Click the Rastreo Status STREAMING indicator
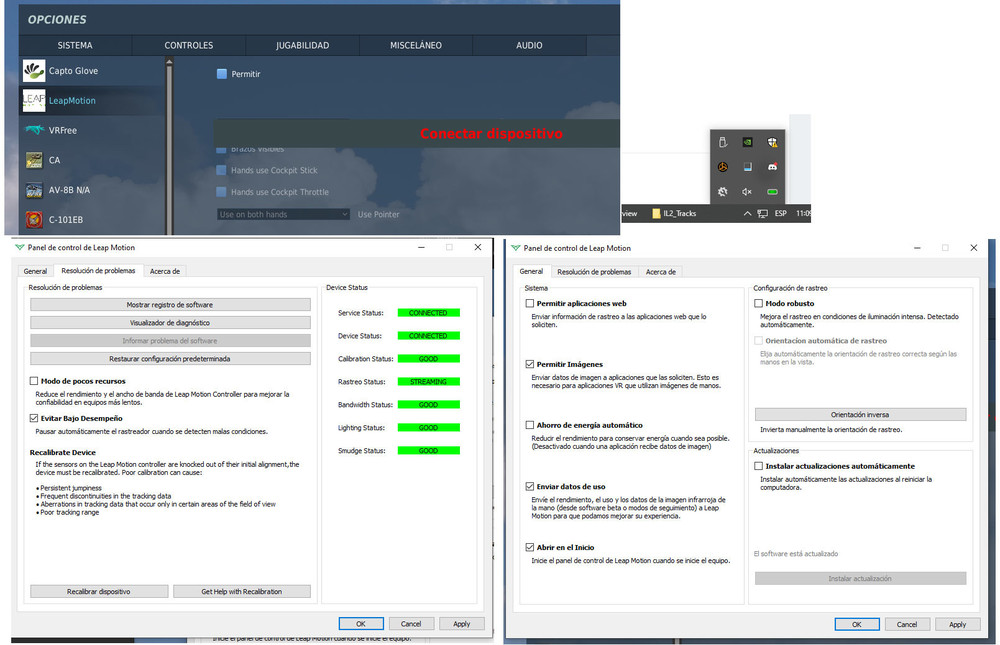This screenshot has width=1000, height=645. 429,382
